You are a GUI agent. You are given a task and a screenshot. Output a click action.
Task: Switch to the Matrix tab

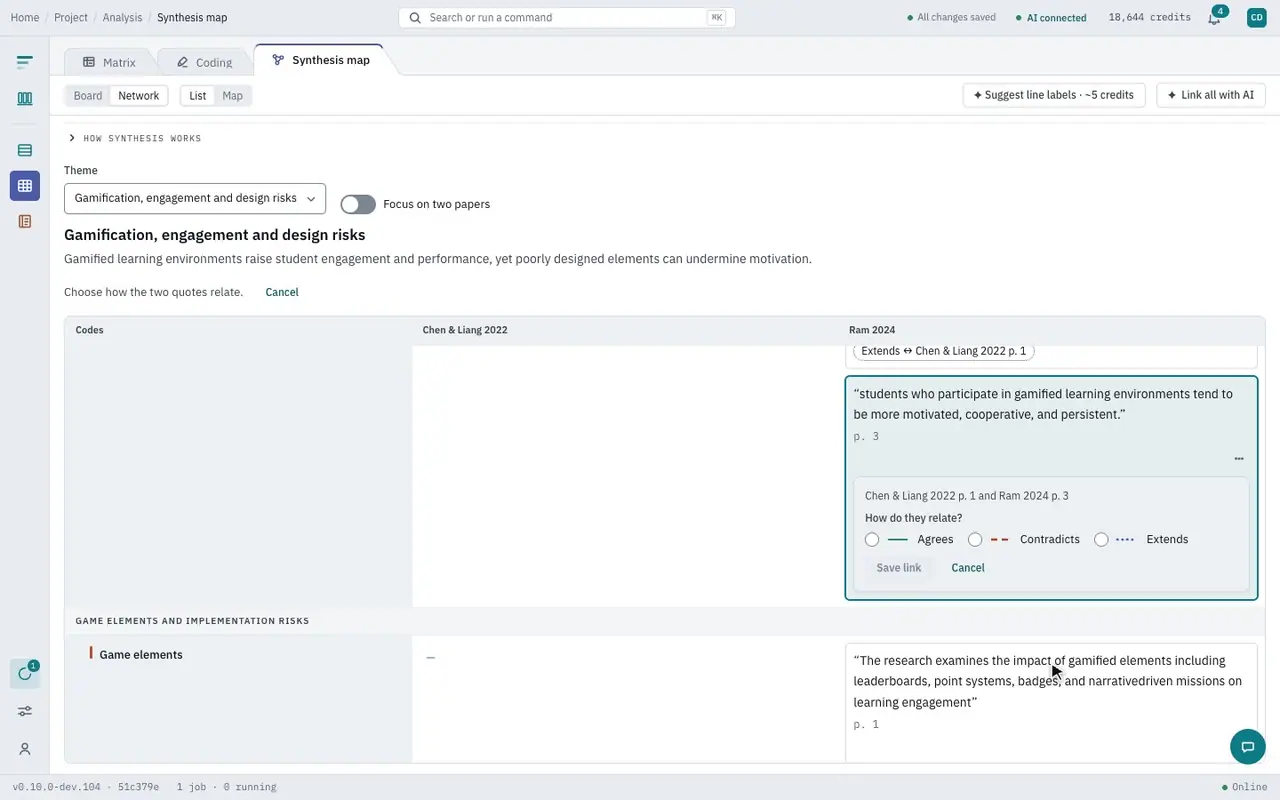(x=109, y=62)
